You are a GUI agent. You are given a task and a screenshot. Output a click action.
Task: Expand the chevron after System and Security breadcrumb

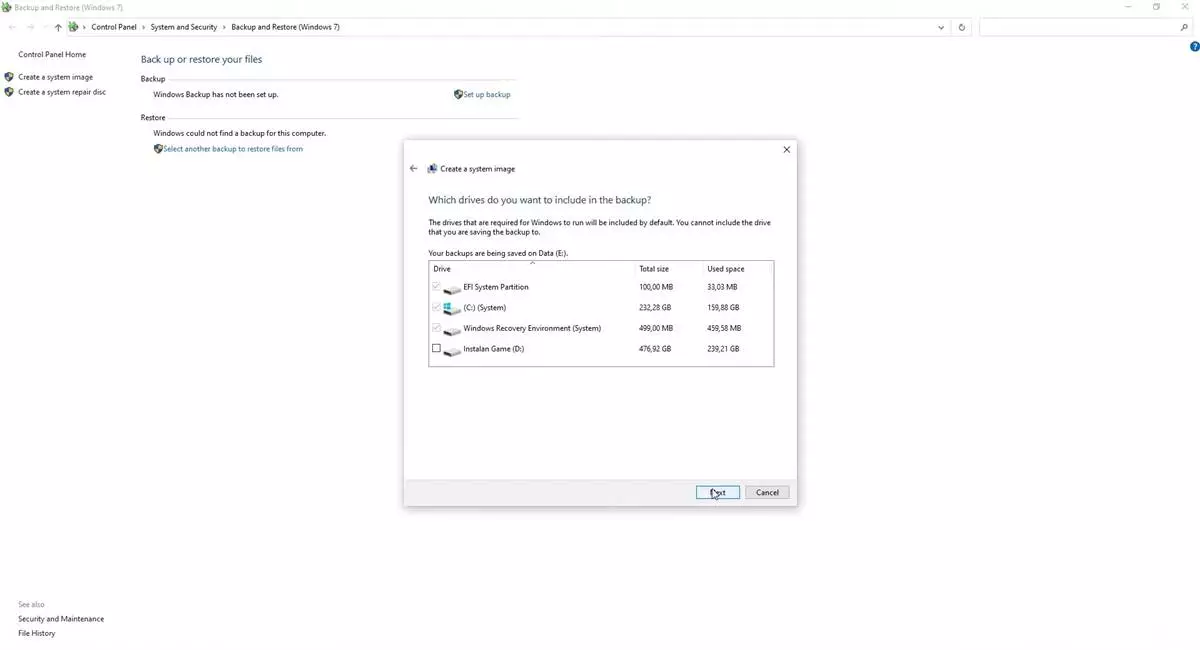tap(224, 27)
